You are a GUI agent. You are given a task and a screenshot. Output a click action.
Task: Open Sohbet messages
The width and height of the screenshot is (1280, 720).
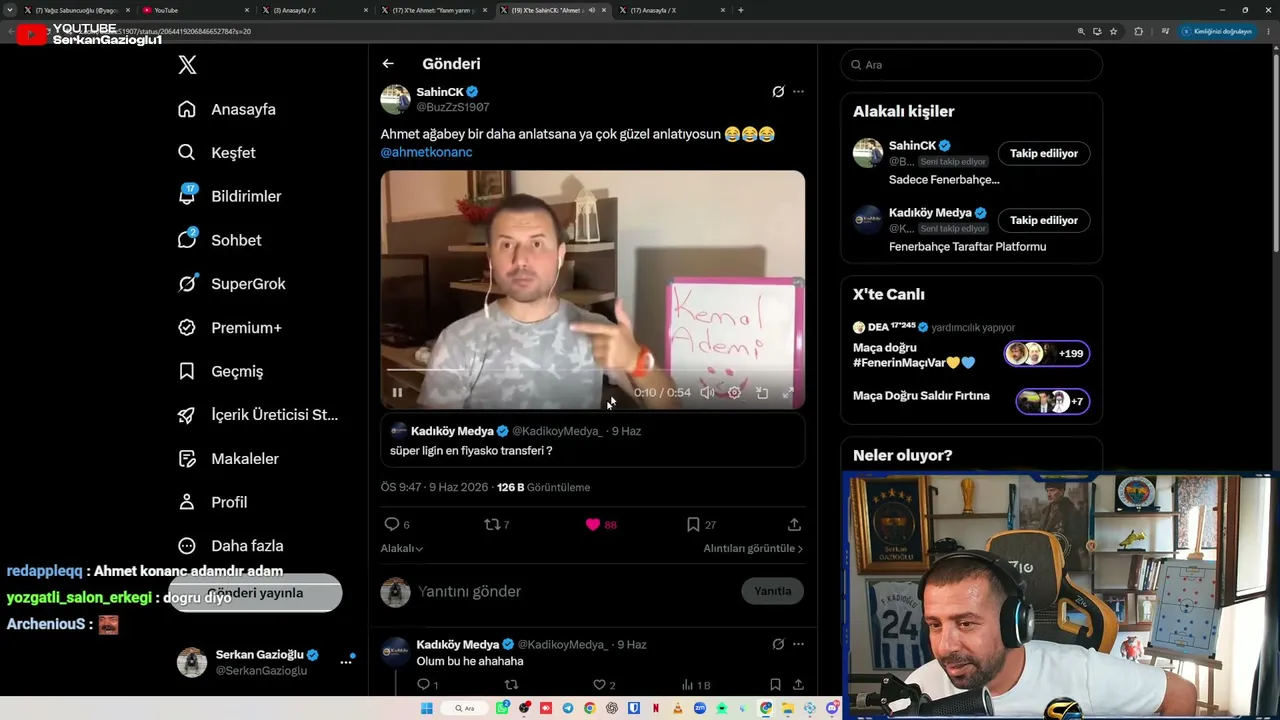[x=219, y=240]
